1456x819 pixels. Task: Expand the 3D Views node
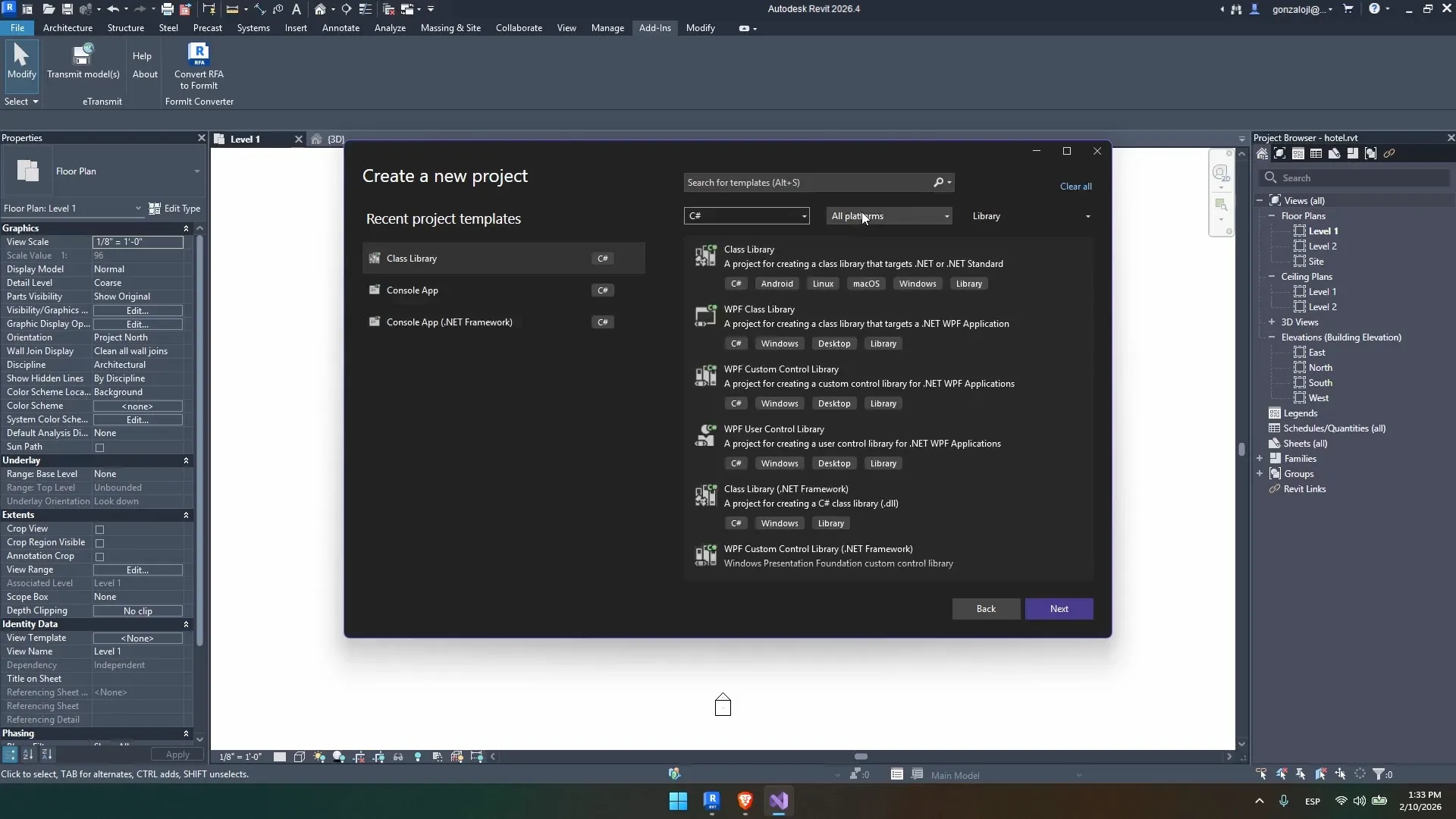[1272, 322]
